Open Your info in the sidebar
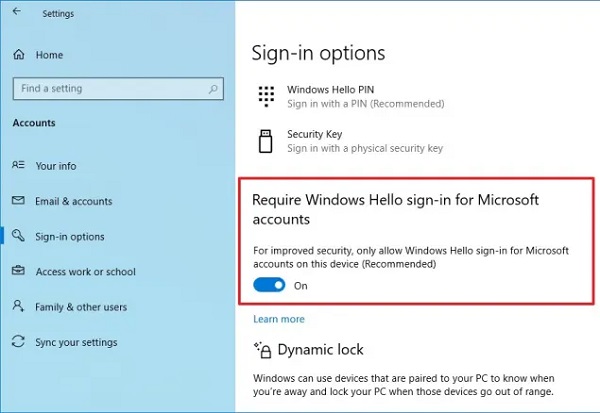 [x=56, y=166]
